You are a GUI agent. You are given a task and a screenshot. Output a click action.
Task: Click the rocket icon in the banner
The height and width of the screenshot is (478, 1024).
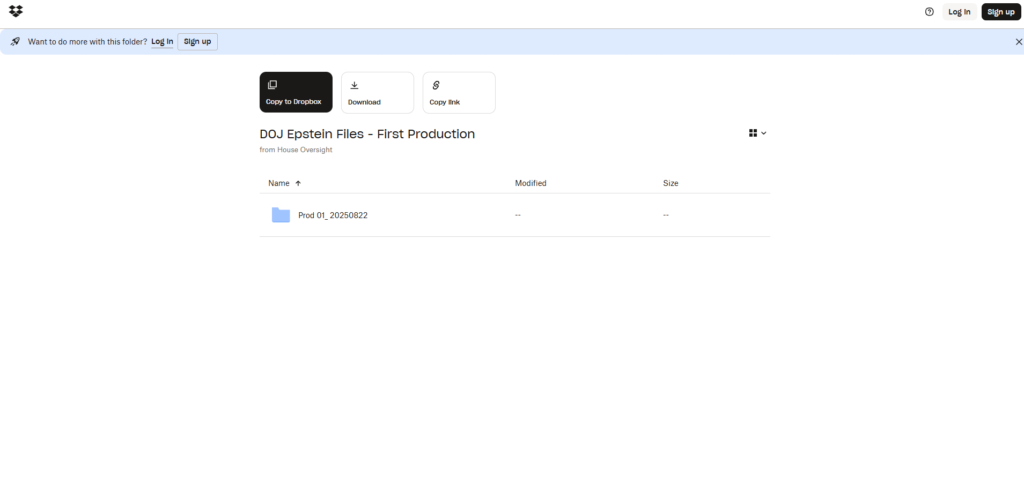(15, 42)
